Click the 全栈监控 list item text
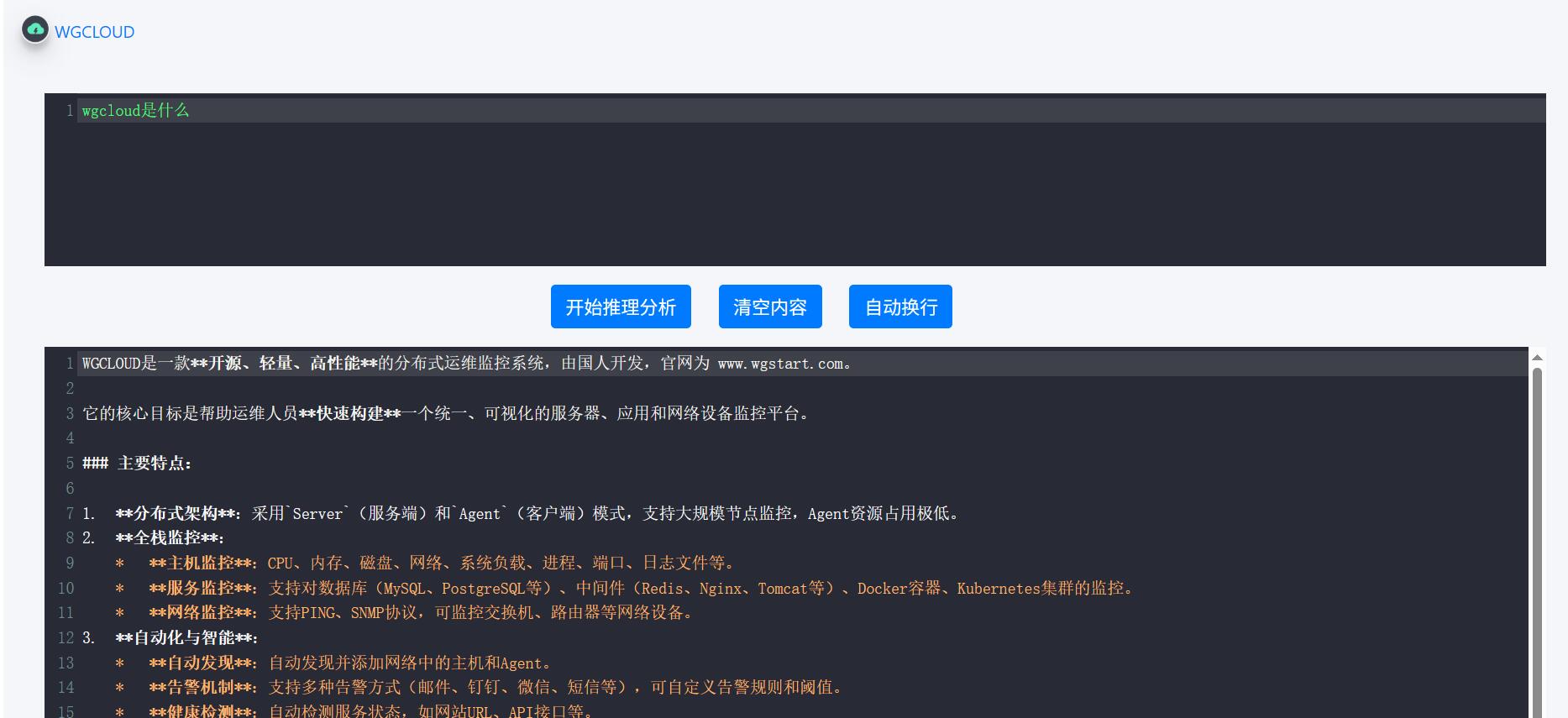Screen dimensions: 1568x718 (170, 538)
